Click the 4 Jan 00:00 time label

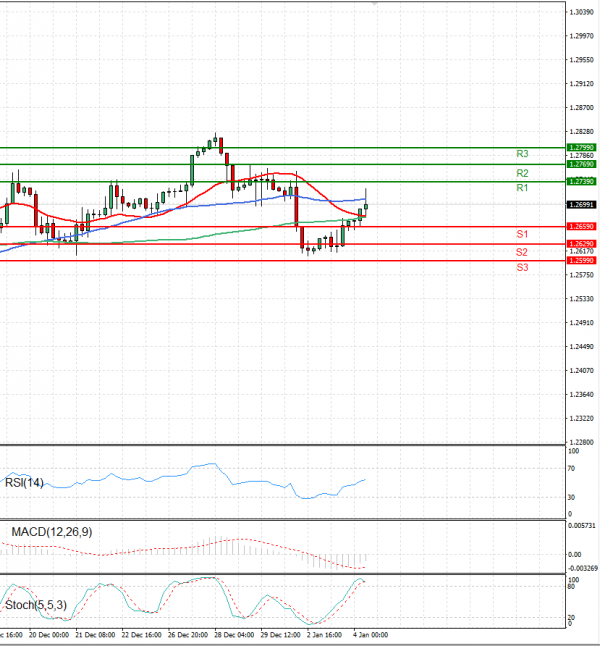(370, 635)
